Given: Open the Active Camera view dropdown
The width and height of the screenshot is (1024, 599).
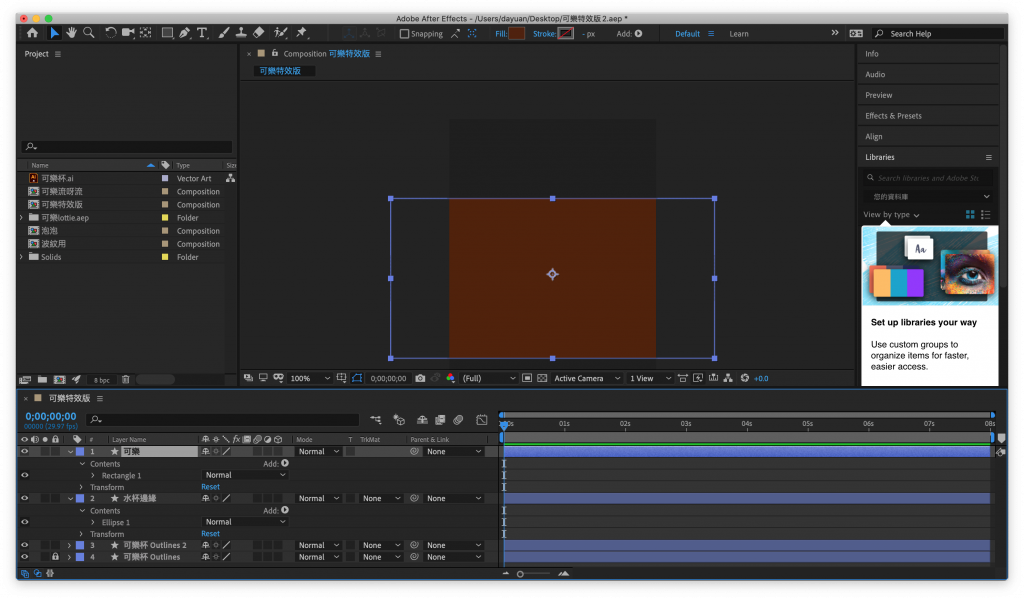Looking at the screenshot, I should pos(586,378).
